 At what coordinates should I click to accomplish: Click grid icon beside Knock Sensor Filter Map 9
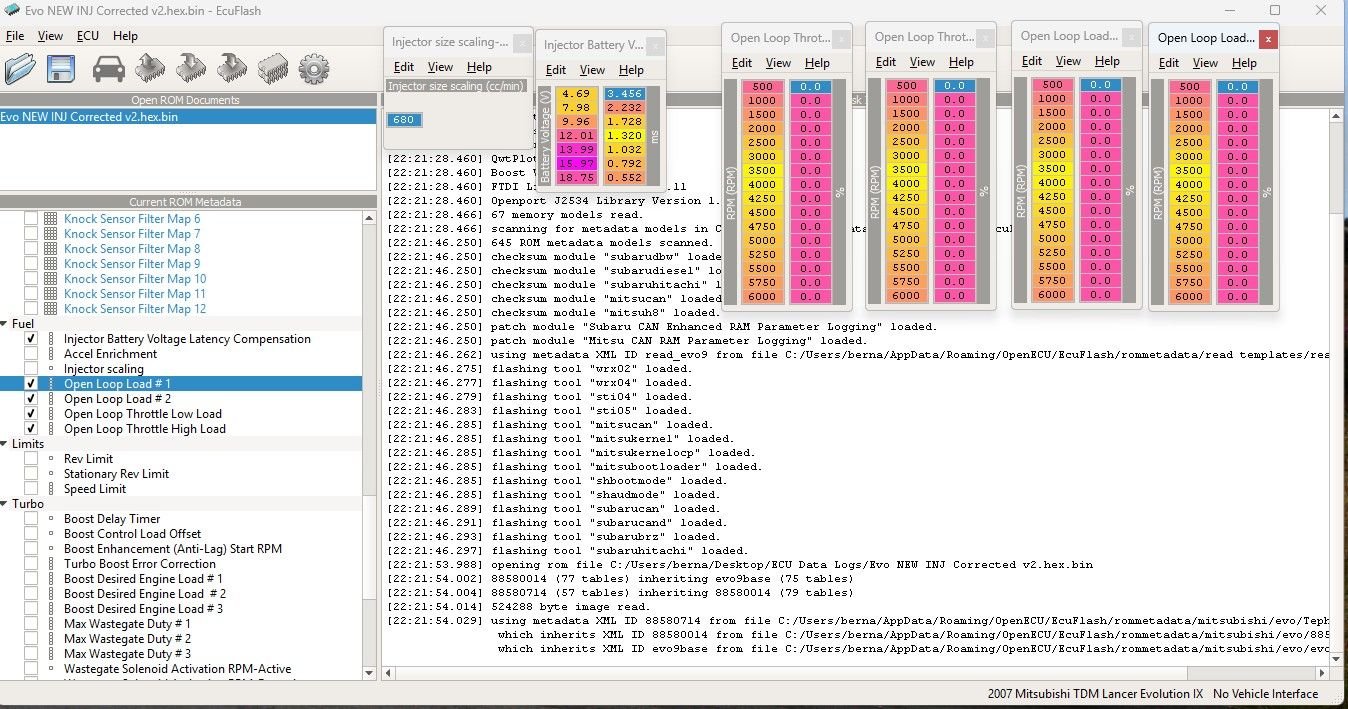click(x=51, y=264)
